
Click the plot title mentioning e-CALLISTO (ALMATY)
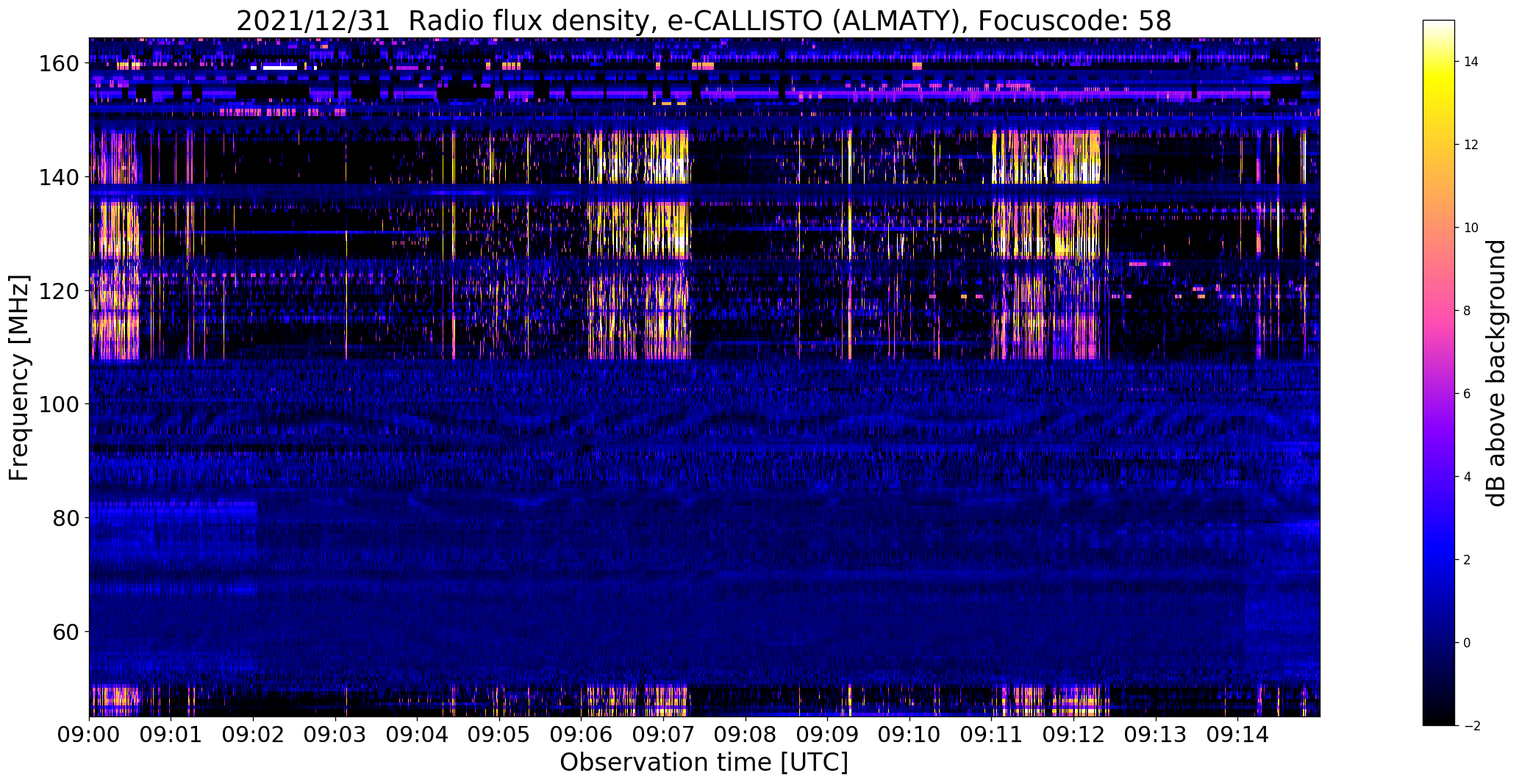pyautogui.click(x=704, y=21)
